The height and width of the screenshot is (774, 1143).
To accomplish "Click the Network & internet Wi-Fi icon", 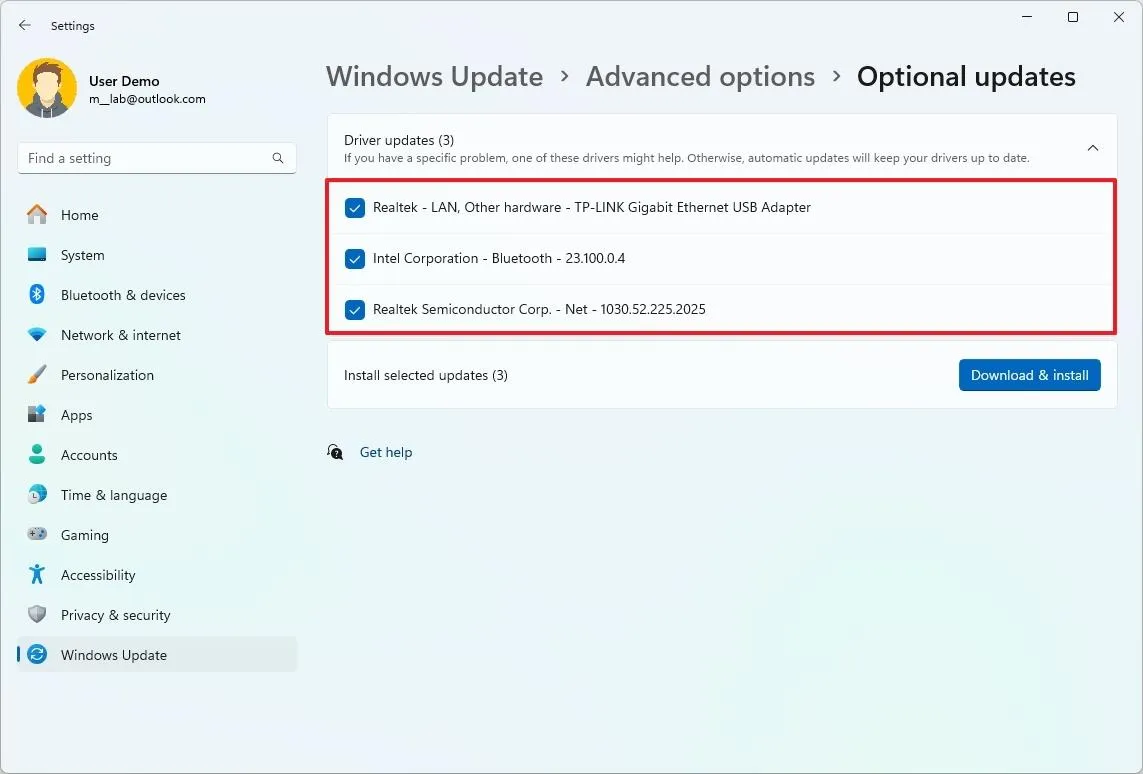I will (x=37, y=335).
